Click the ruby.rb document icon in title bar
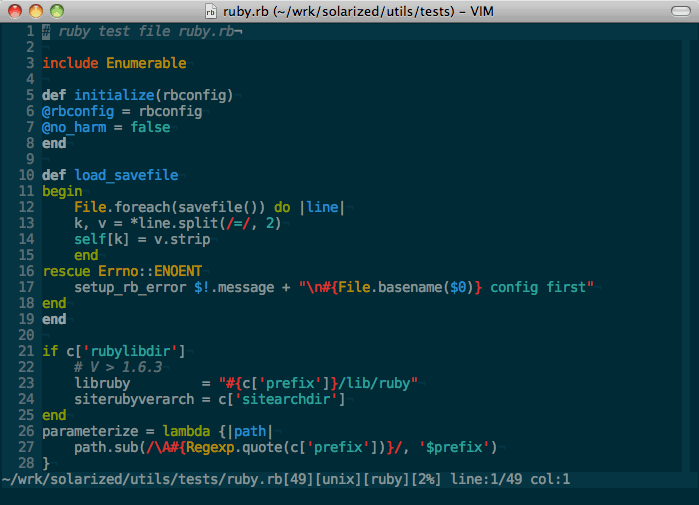The image size is (699, 505). (210, 11)
